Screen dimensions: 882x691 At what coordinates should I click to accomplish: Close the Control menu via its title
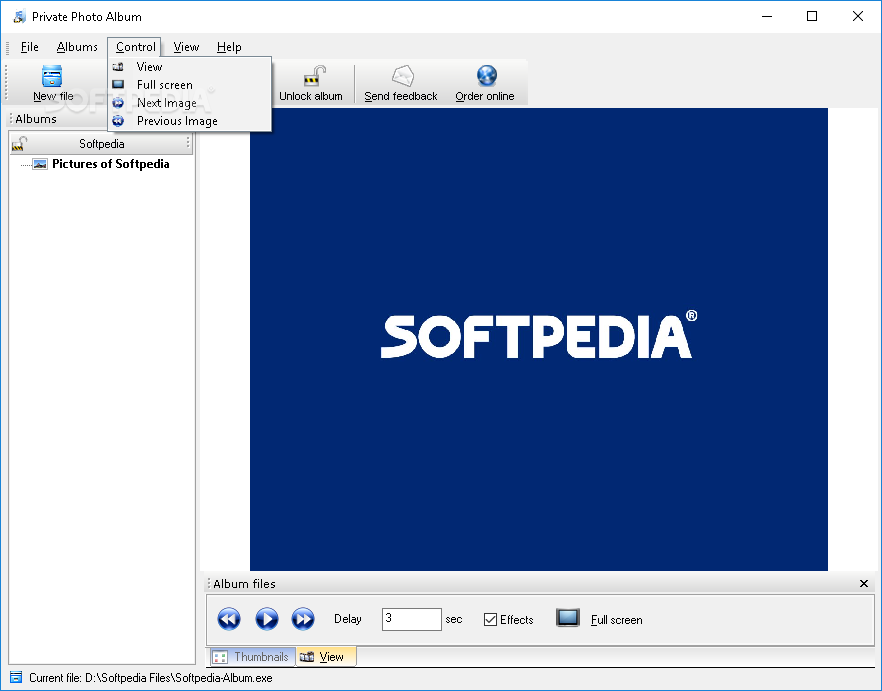coord(135,47)
